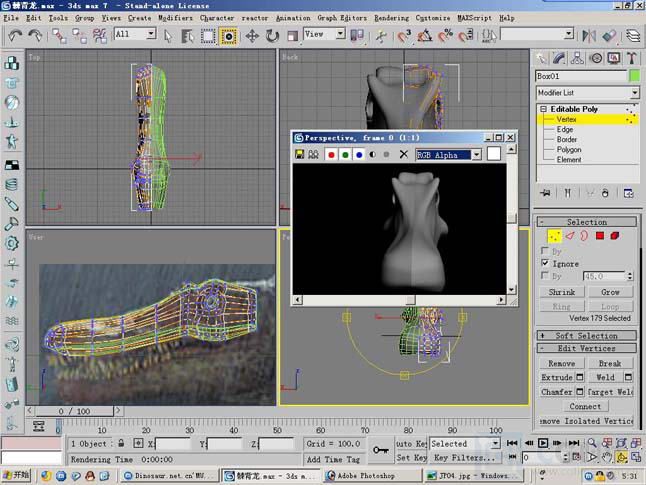Click the 0 / 100 time slider
The width and height of the screenshot is (646, 485).
pyautogui.click(x=74, y=411)
